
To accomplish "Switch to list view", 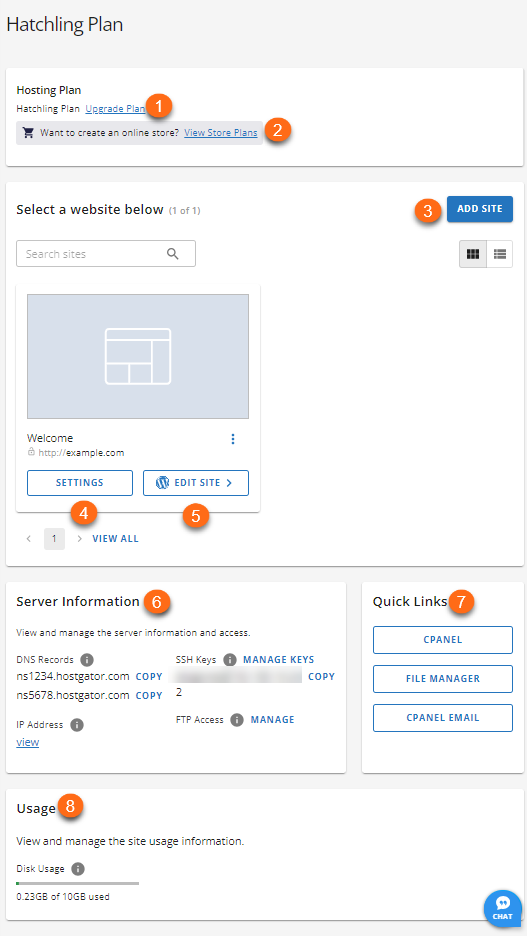I will [500, 254].
